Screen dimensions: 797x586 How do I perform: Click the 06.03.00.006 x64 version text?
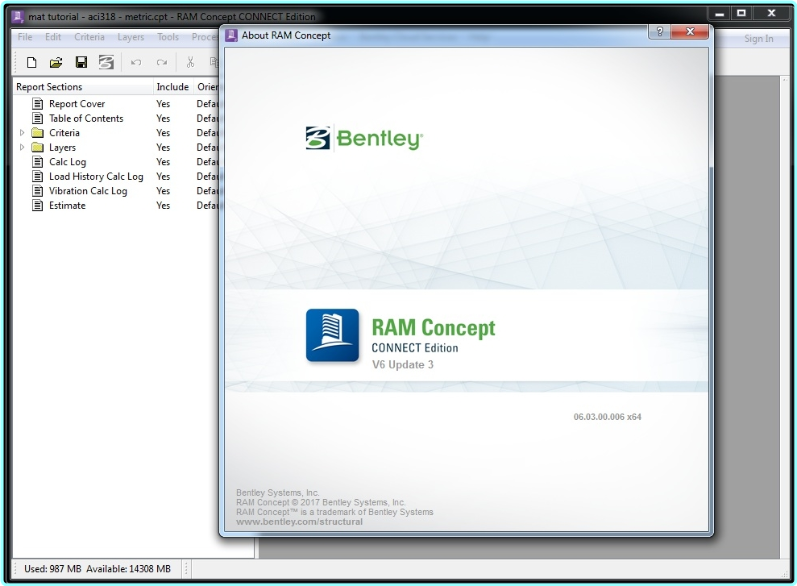pyautogui.click(x=607, y=417)
